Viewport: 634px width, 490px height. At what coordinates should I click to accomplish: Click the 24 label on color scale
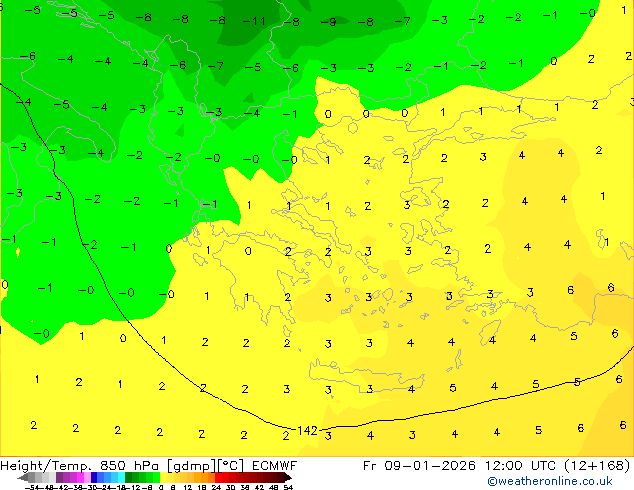pyautogui.click(x=216, y=487)
